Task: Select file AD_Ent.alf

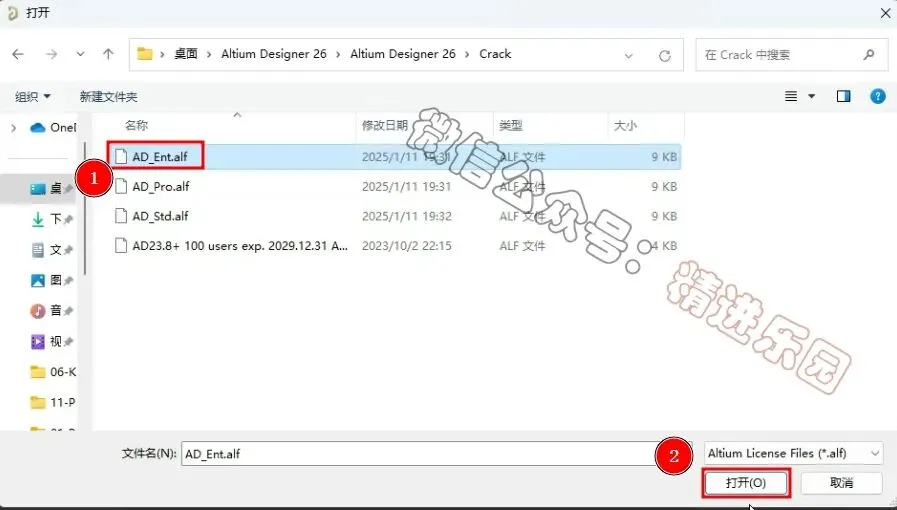Action: [394, 157]
